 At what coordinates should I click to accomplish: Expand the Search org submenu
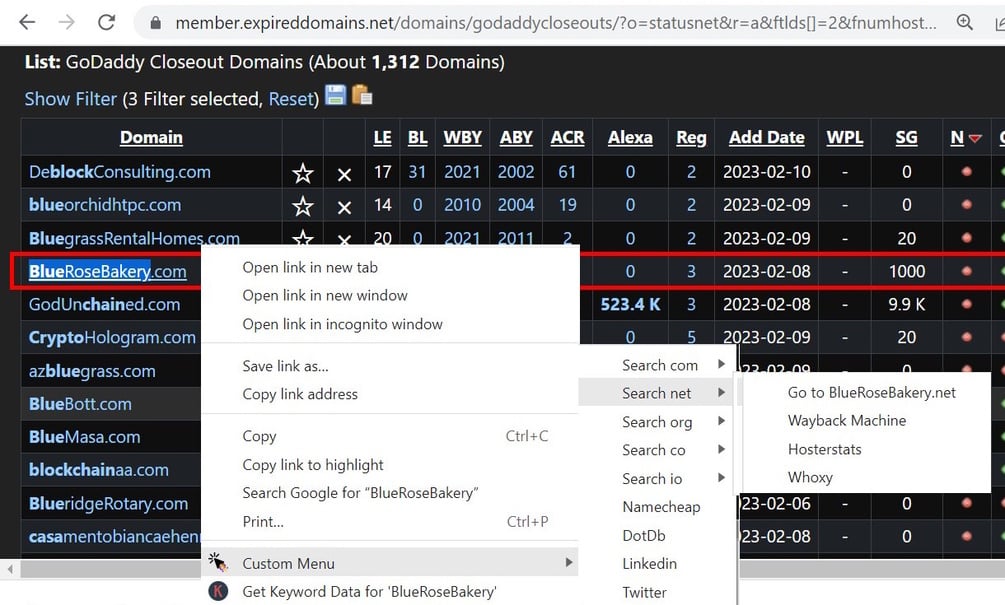(x=721, y=421)
